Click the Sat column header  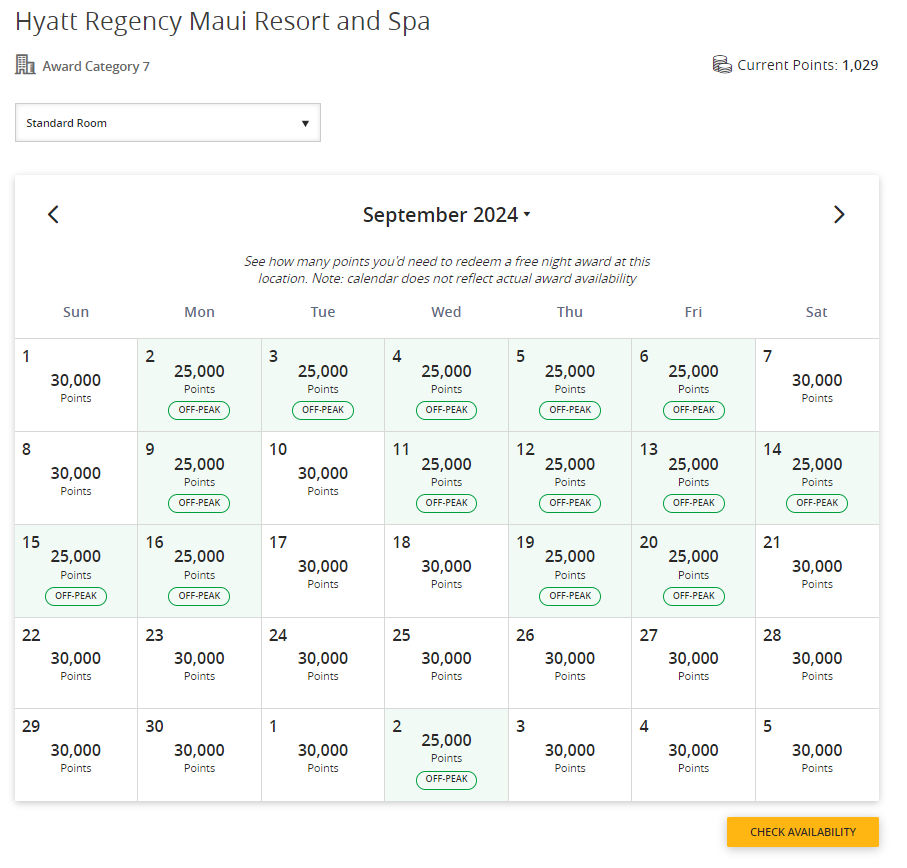point(817,312)
